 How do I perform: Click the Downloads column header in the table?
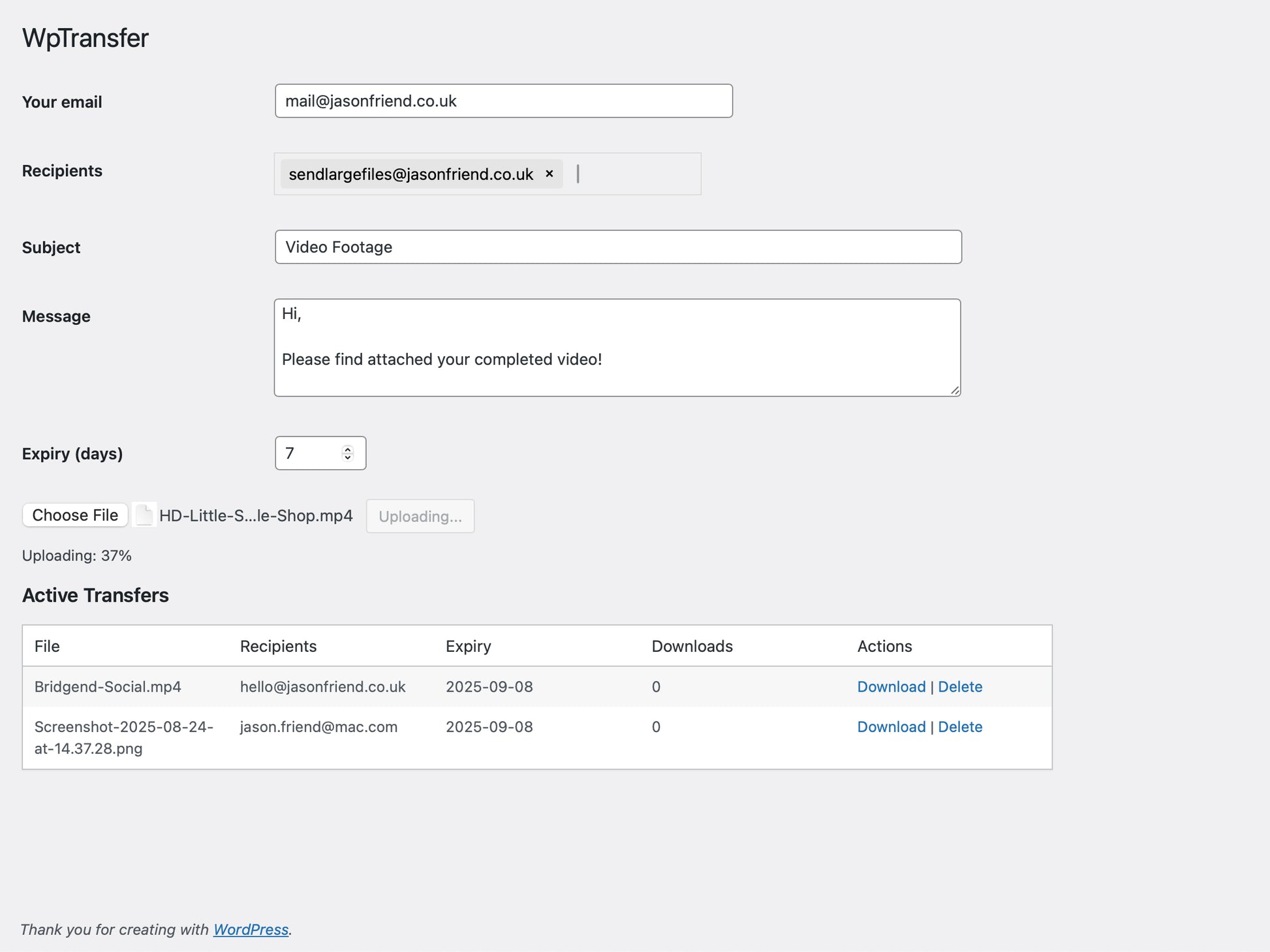[x=692, y=647]
